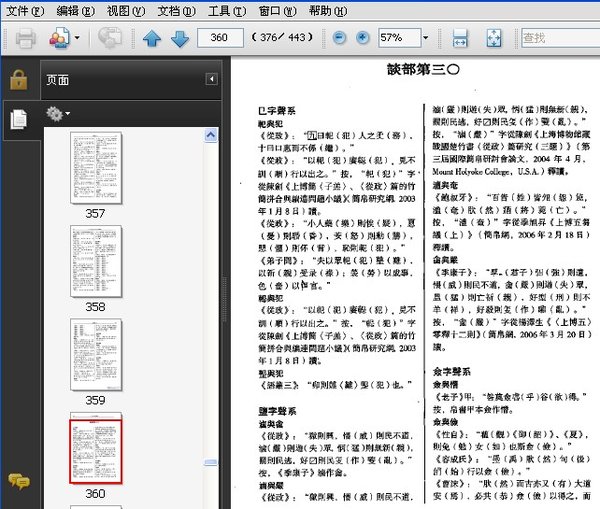Click thumbnail scrollbar up arrow
The height and width of the screenshot is (509, 600).
click(211, 135)
